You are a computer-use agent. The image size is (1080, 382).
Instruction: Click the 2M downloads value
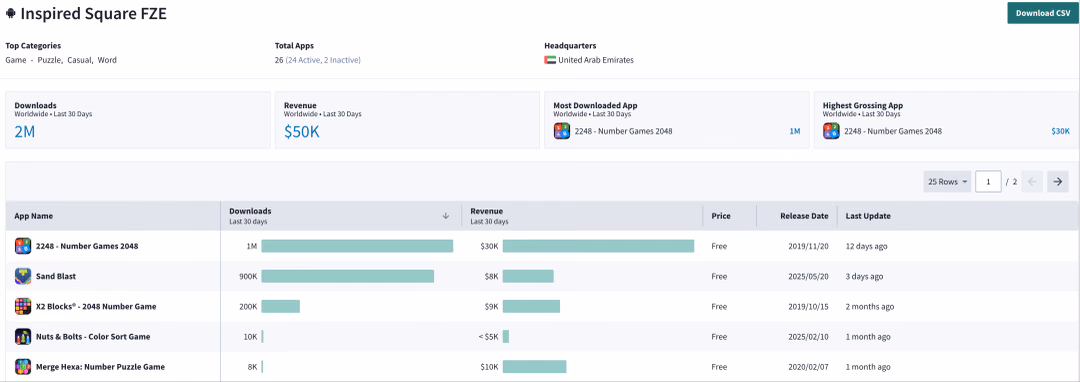click(25, 132)
